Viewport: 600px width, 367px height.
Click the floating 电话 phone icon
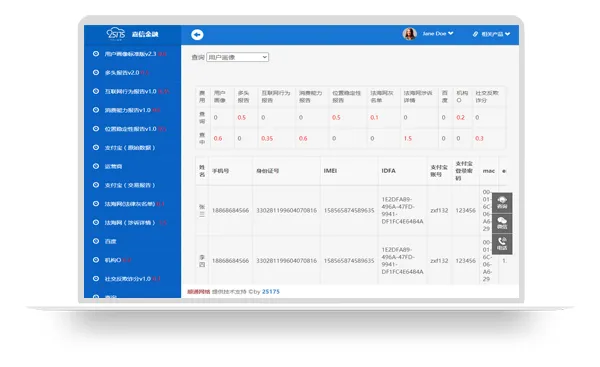click(x=502, y=244)
